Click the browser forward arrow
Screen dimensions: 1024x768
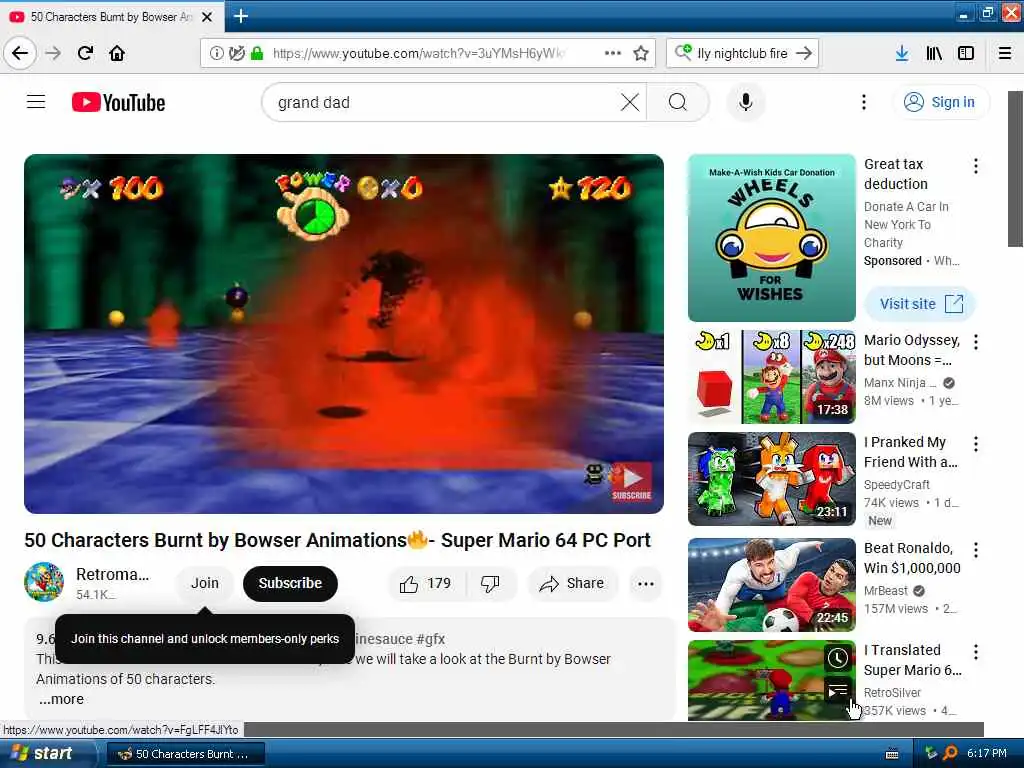53,53
